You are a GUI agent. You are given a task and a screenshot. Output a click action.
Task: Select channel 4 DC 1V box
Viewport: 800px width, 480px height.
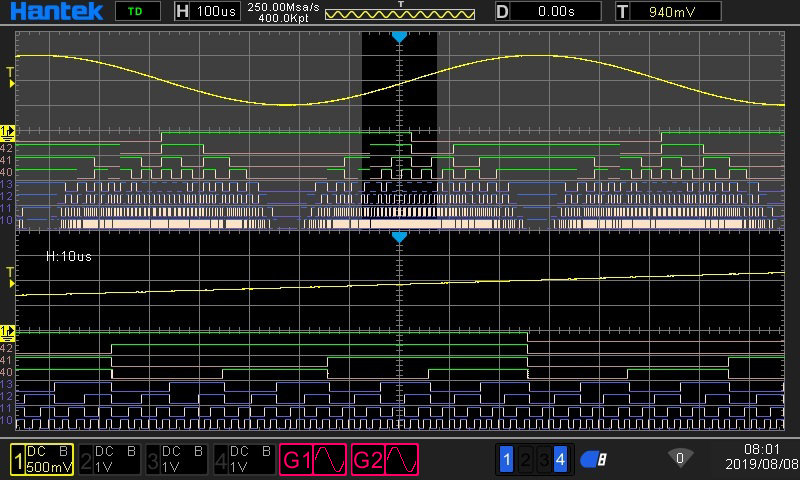[x=244, y=459]
